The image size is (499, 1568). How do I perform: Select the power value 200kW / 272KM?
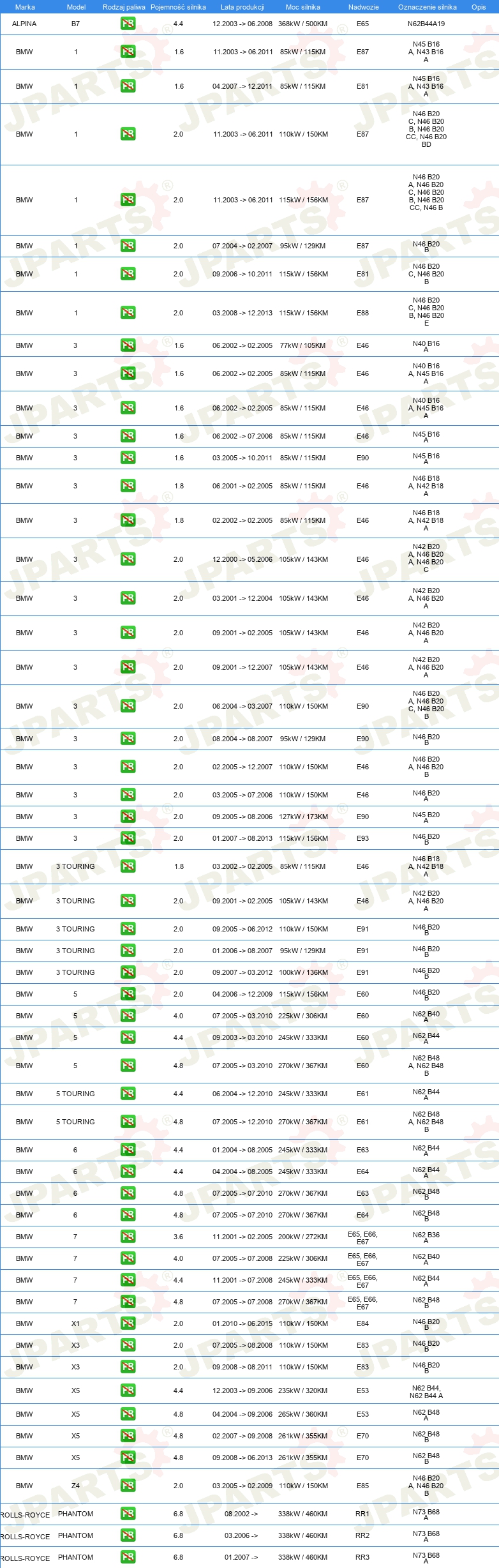[x=303, y=1237]
